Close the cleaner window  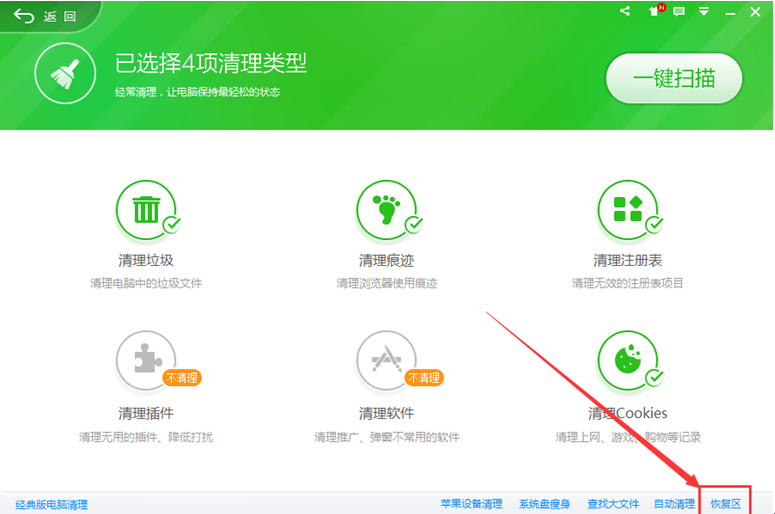point(755,12)
